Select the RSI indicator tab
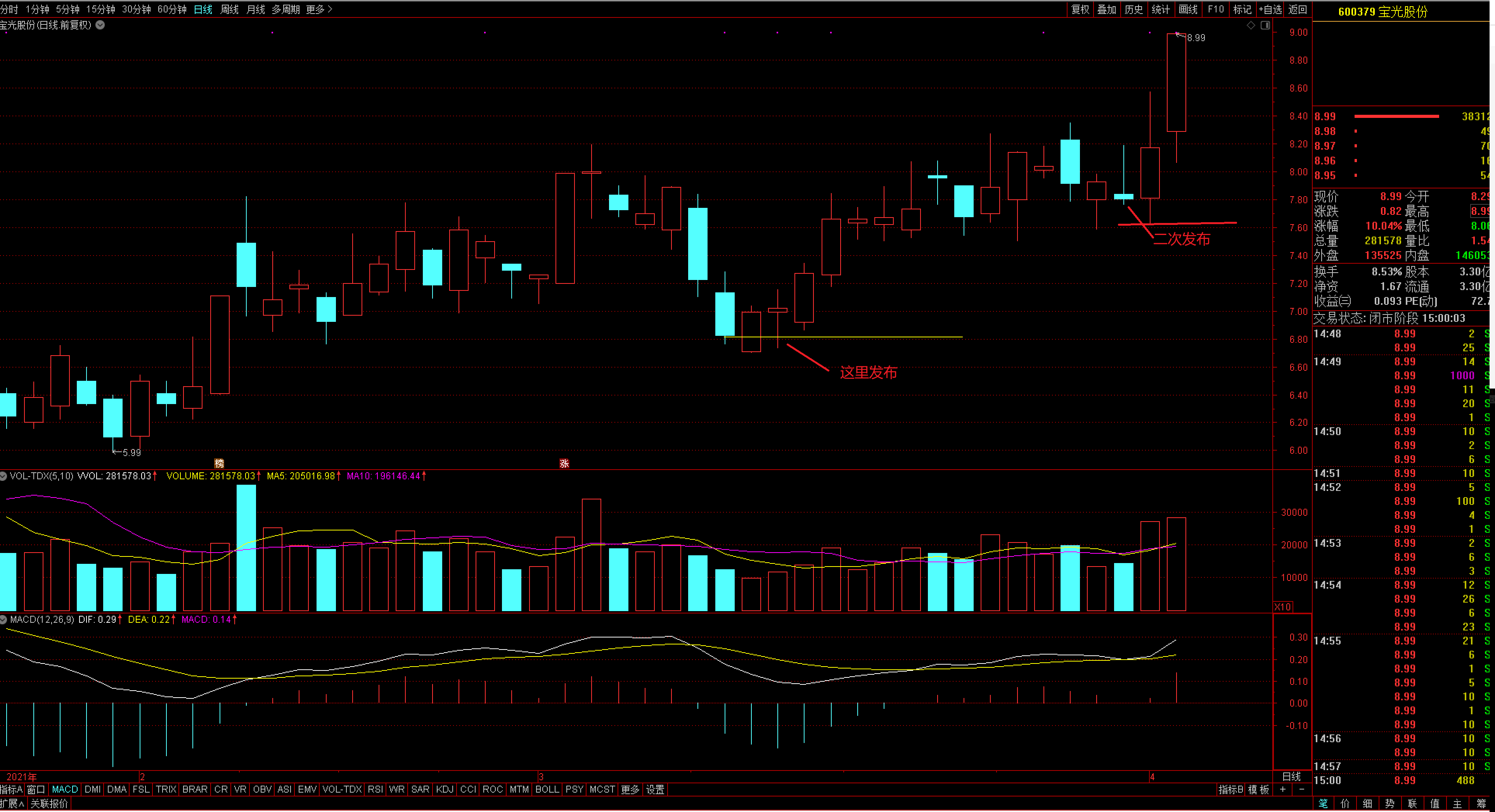The image size is (1495, 812). 375,790
